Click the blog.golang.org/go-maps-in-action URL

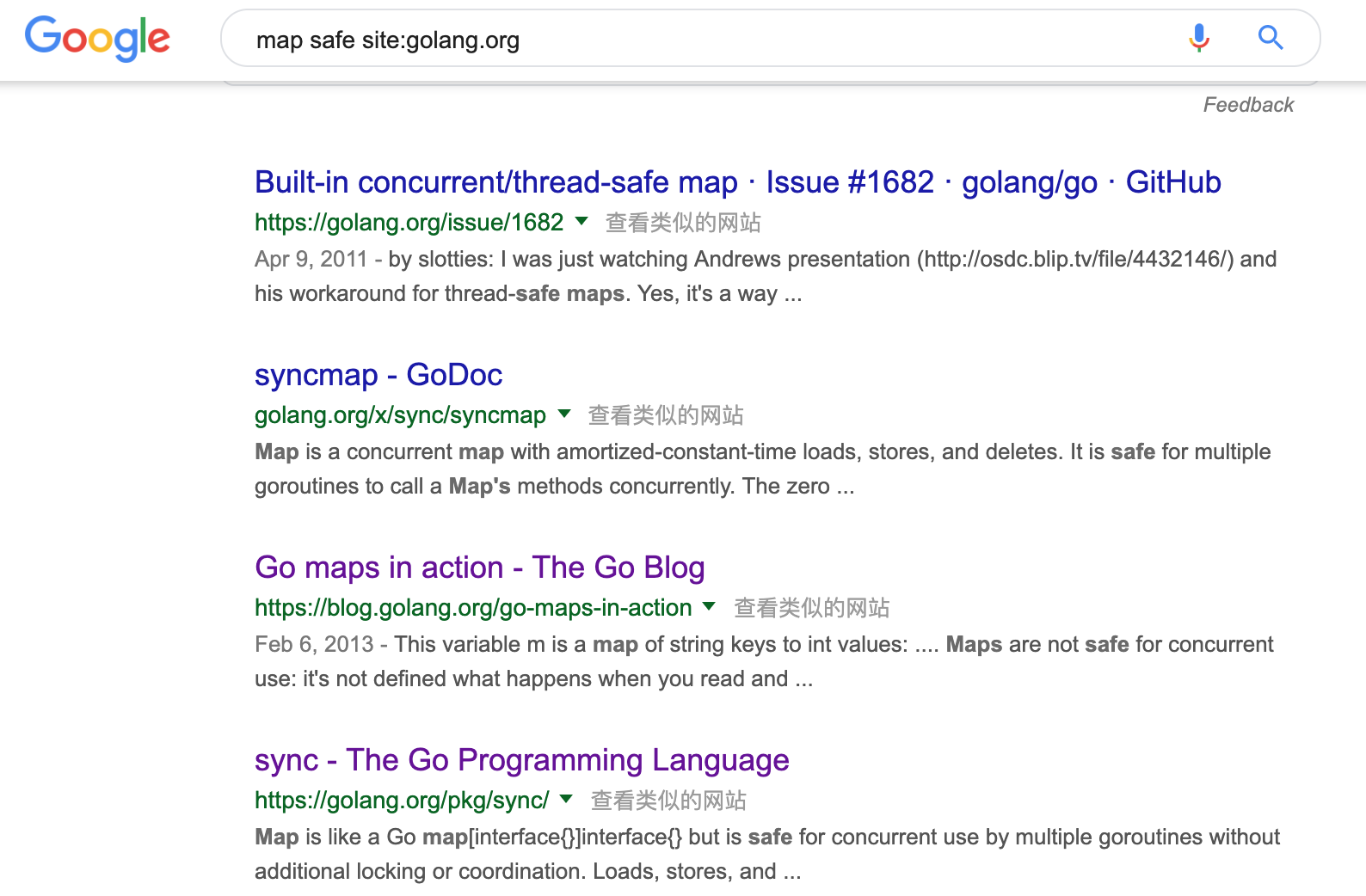(x=473, y=608)
